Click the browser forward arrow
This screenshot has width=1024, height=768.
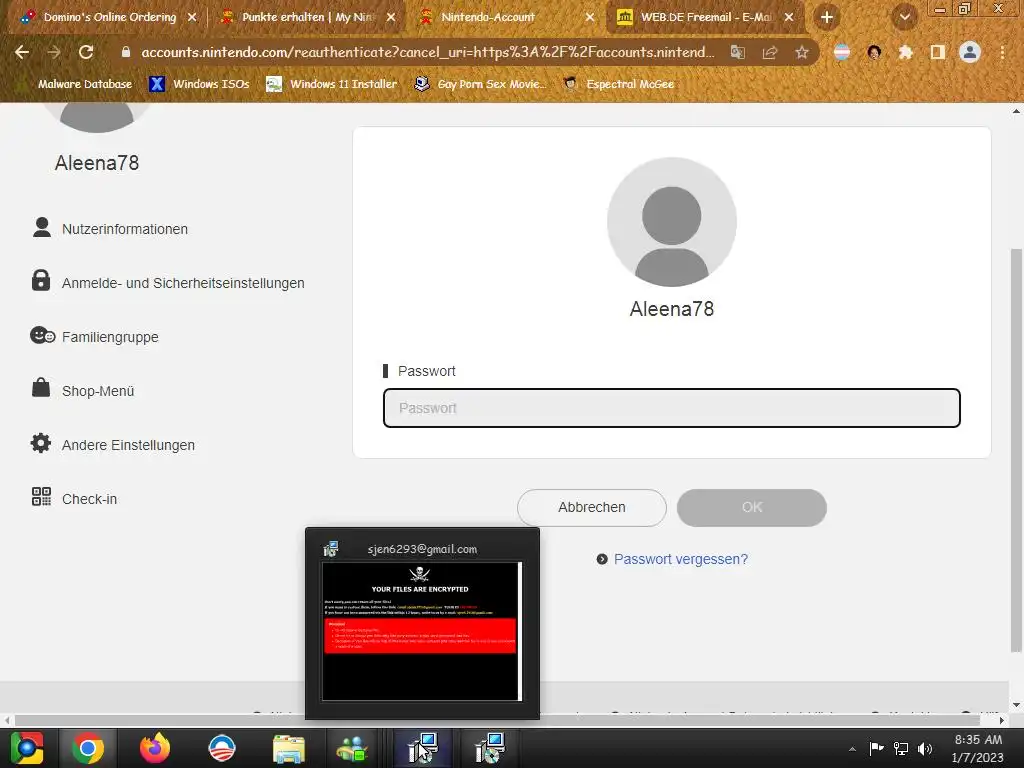[x=54, y=52]
